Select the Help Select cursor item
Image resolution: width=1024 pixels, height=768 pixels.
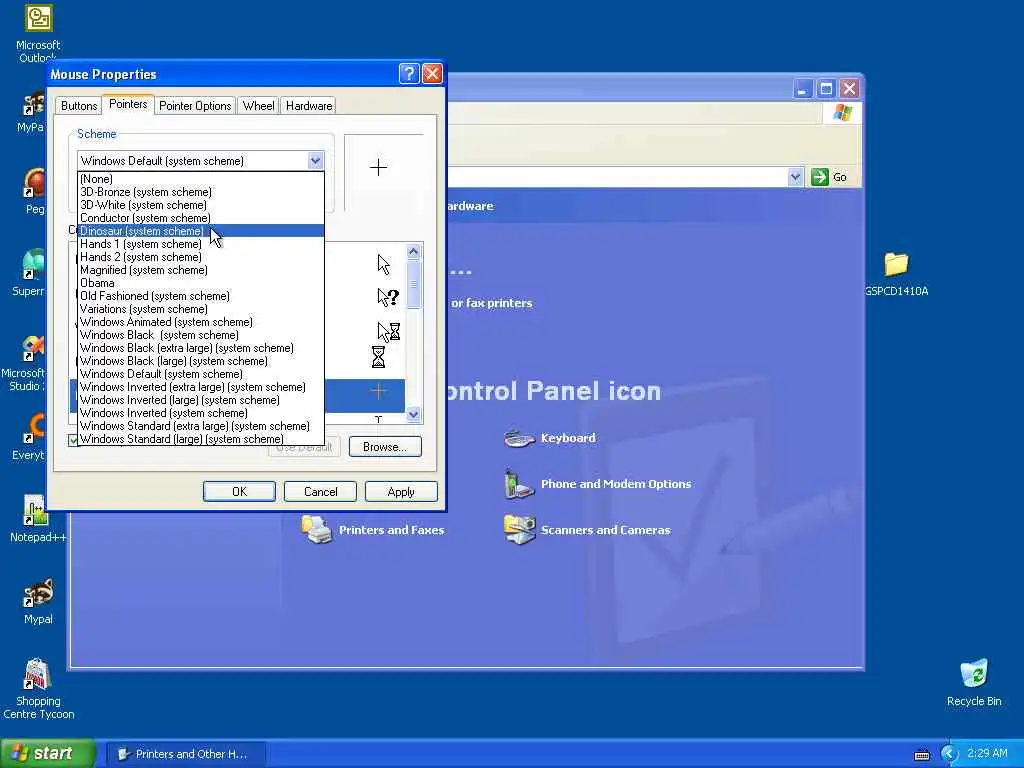coord(388,297)
